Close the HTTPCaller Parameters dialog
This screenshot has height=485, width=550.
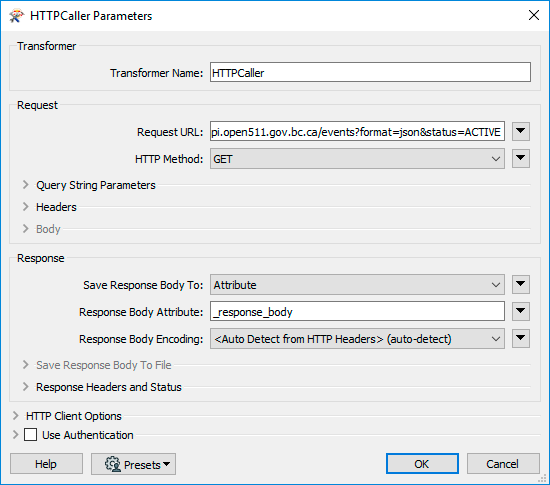point(534,15)
